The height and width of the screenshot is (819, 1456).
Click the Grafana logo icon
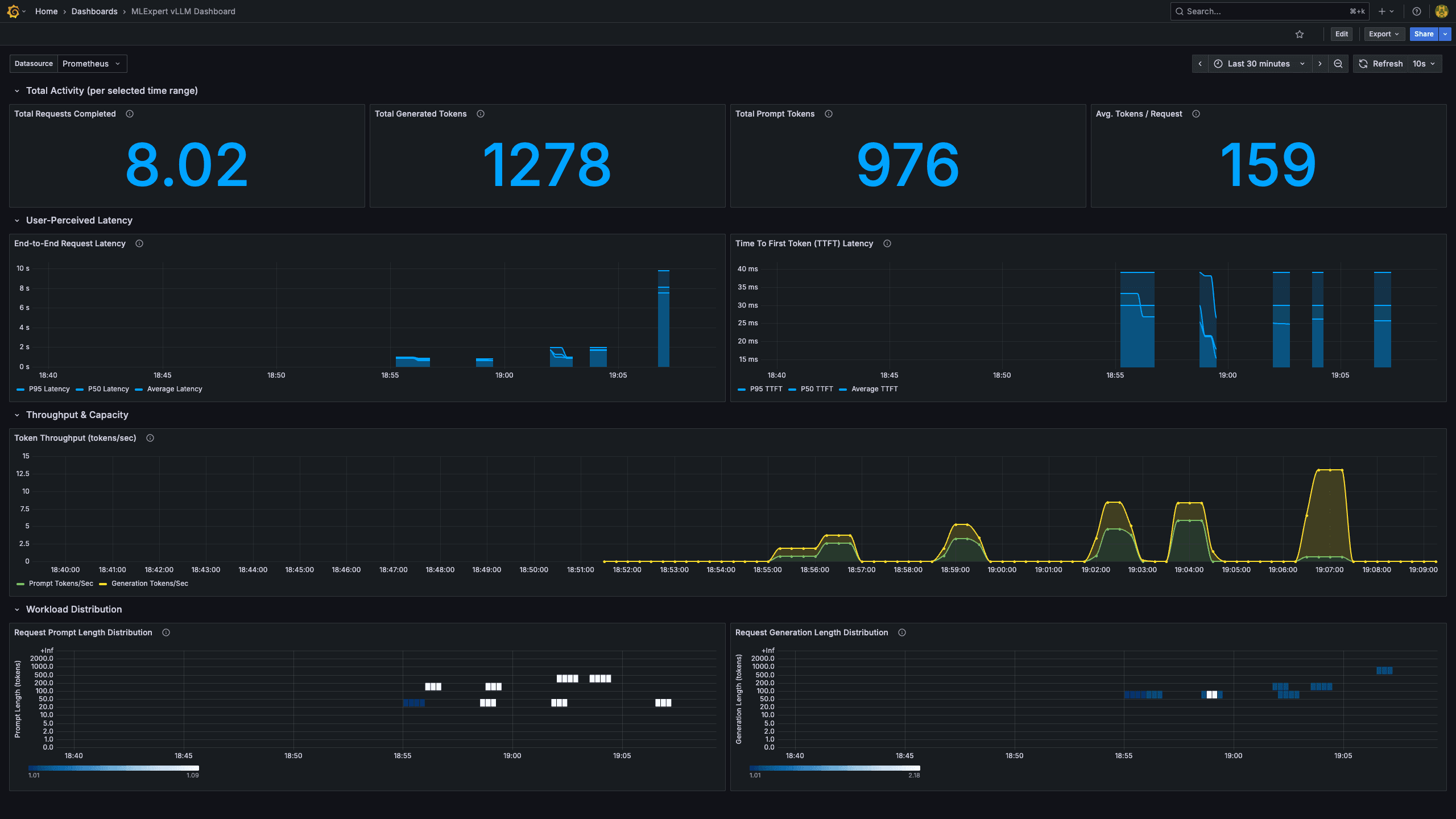[x=13, y=11]
